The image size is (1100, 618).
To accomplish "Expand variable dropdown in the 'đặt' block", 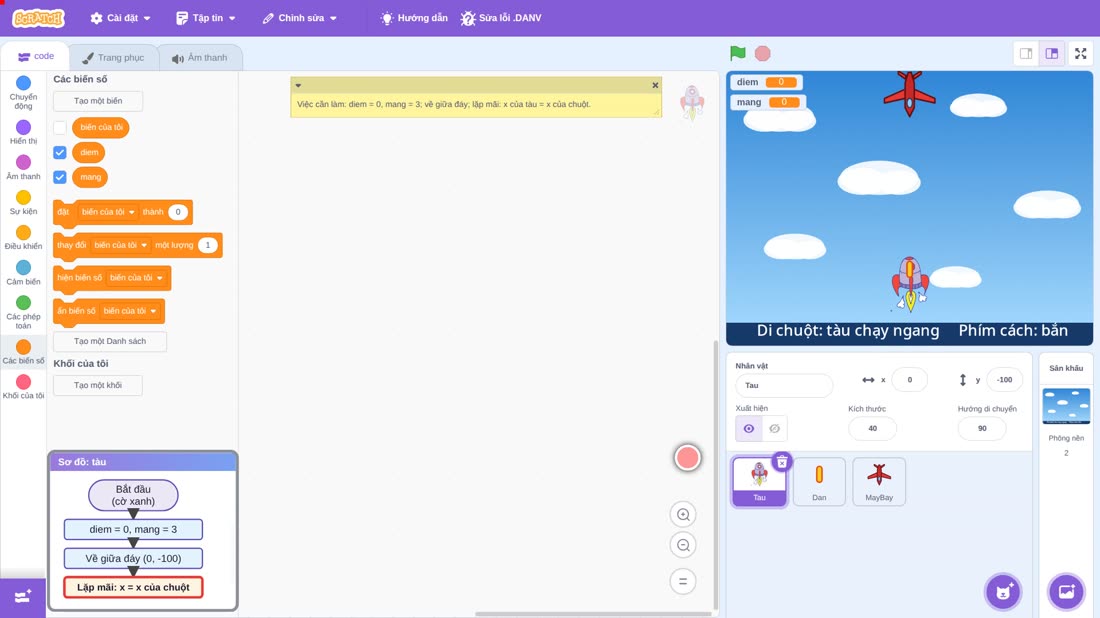I will point(108,212).
